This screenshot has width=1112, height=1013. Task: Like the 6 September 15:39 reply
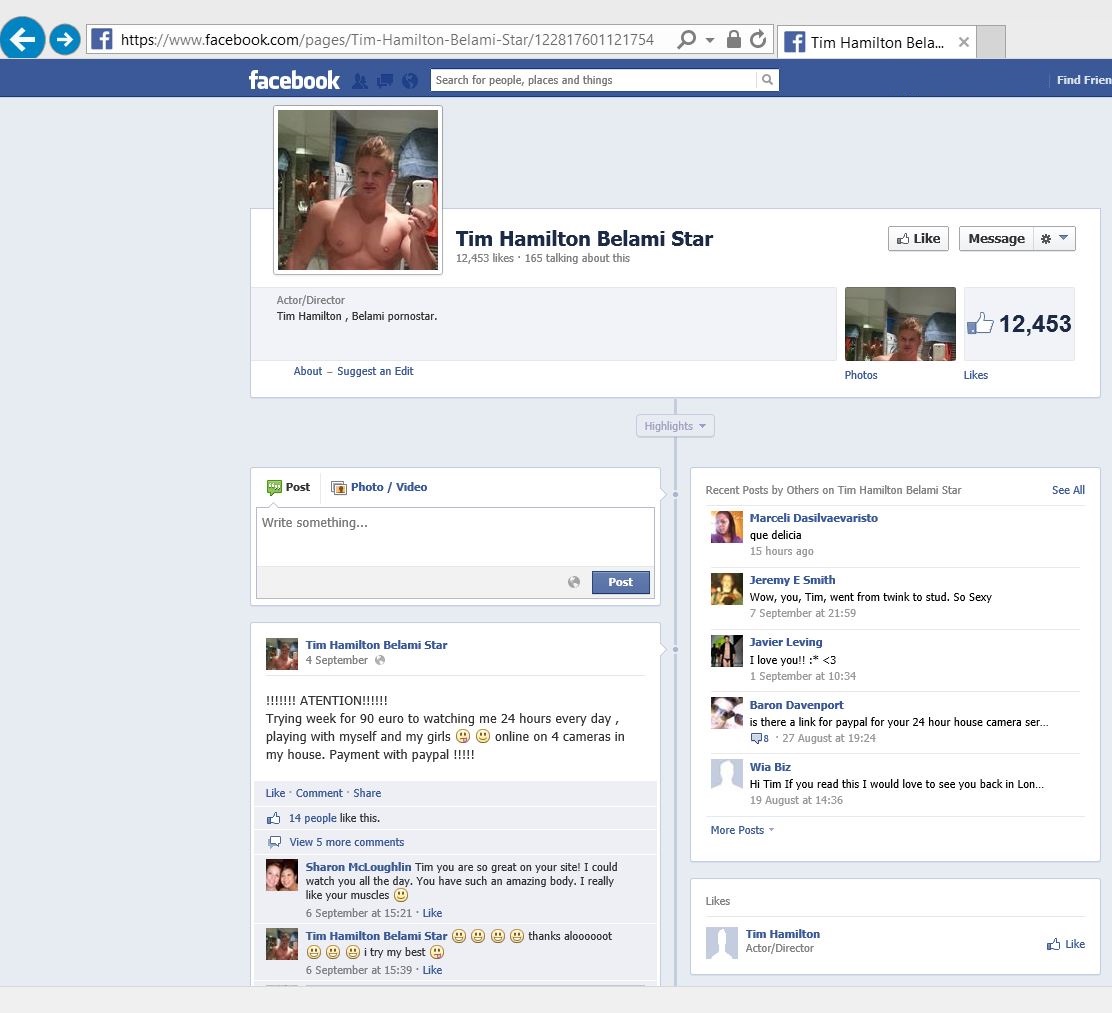pyautogui.click(x=433, y=970)
